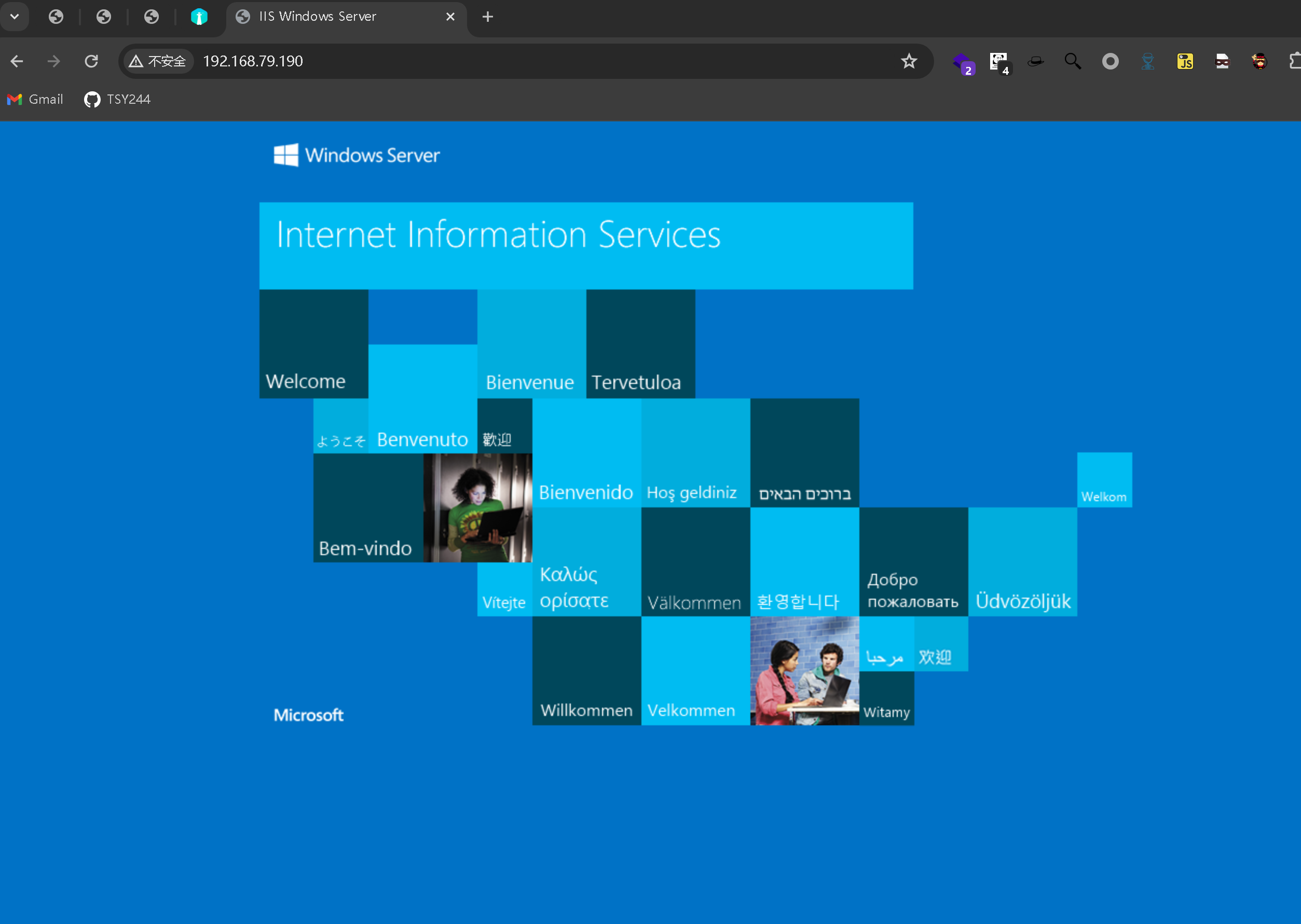The width and height of the screenshot is (1301, 924).
Task: Toggle the yellow JS switch extension
Action: click(x=1185, y=61)
